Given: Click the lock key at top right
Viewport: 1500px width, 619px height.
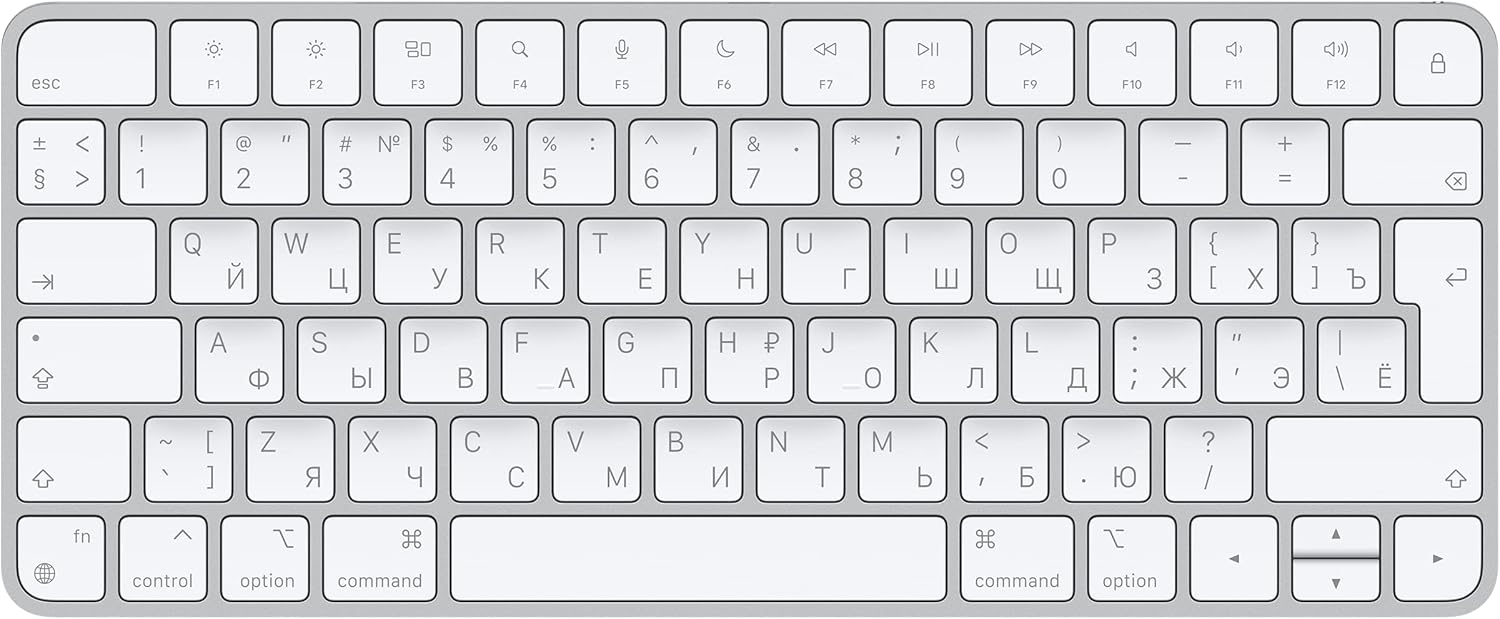Looking at the screenshot, I should click(1438, 63).
